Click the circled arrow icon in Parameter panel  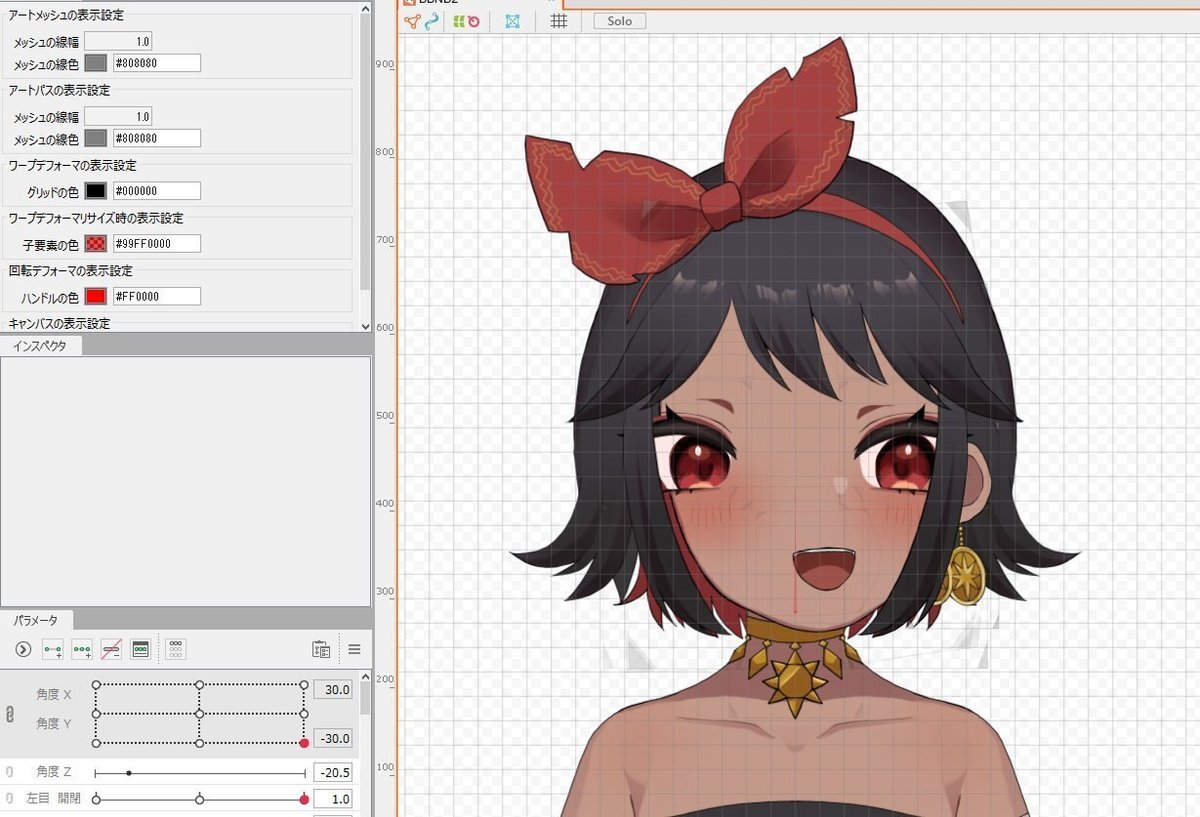pos(23,649)
